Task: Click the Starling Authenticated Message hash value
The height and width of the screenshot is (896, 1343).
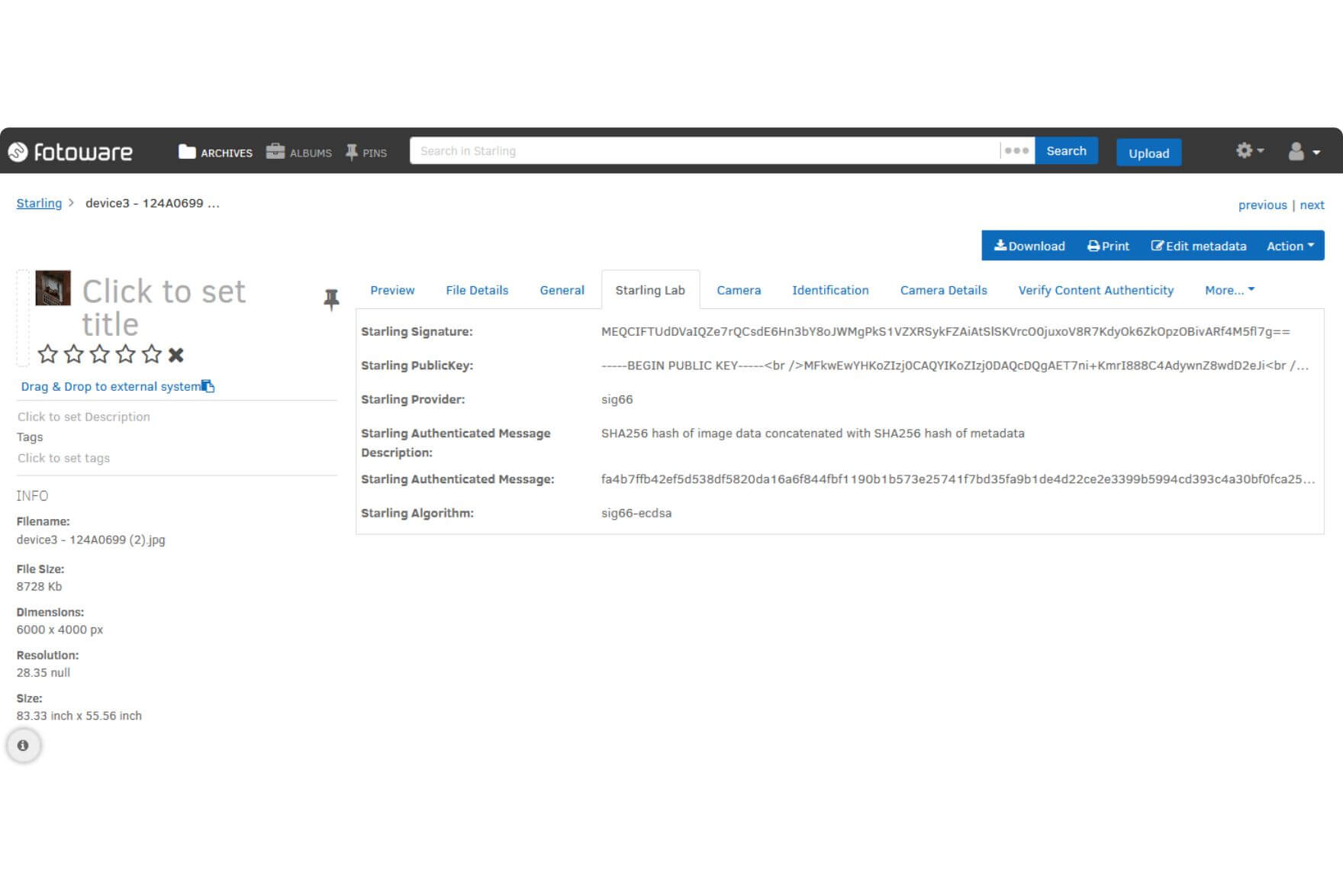Action: click(x=958, y=479)
